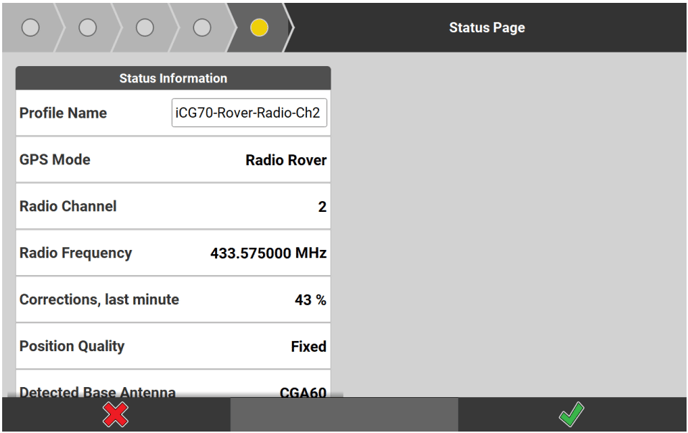Image resolution: width=688 pixels, height=433 pixels.
Task: Click the yellow active step indicator
Action: click(259, 28)
